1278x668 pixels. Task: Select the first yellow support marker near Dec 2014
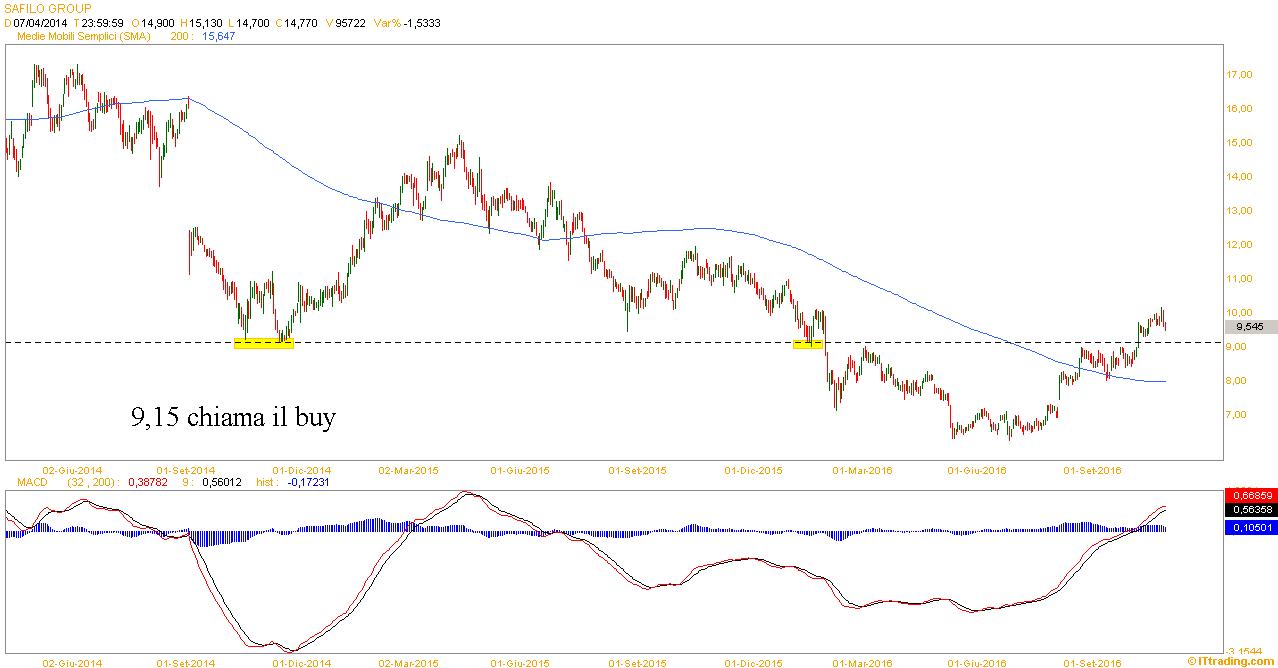click(x=263, y=343)
